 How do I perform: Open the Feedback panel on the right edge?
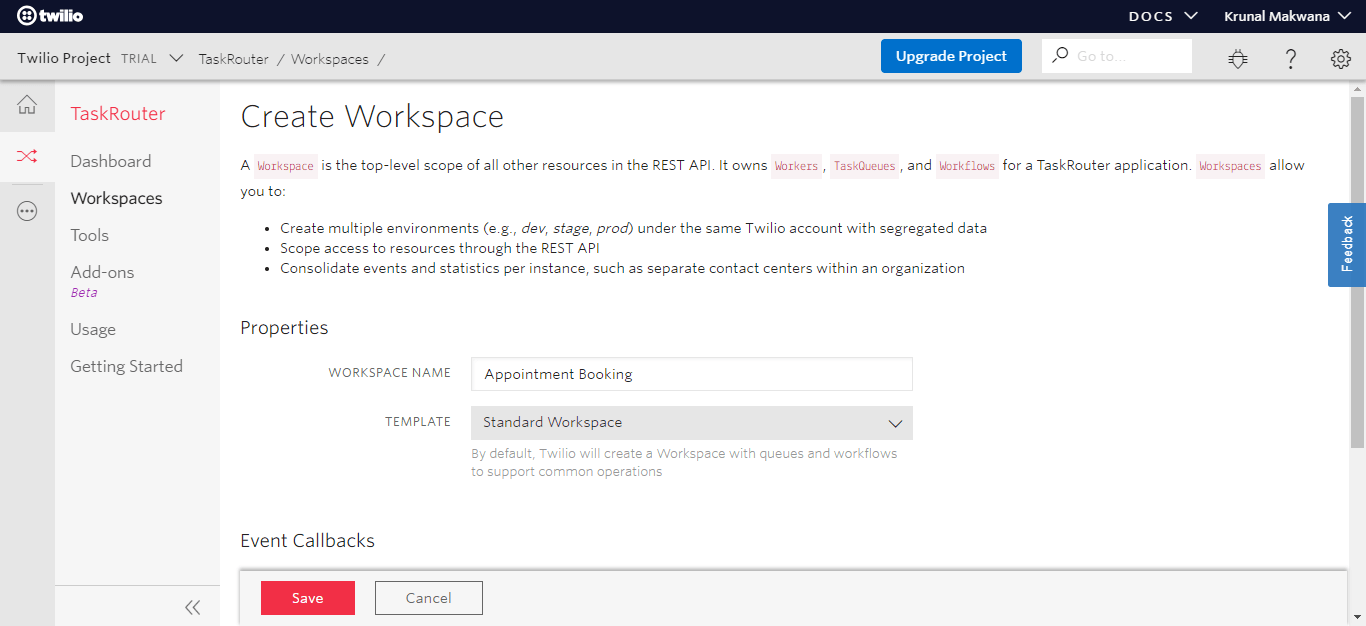[1346, 245]
